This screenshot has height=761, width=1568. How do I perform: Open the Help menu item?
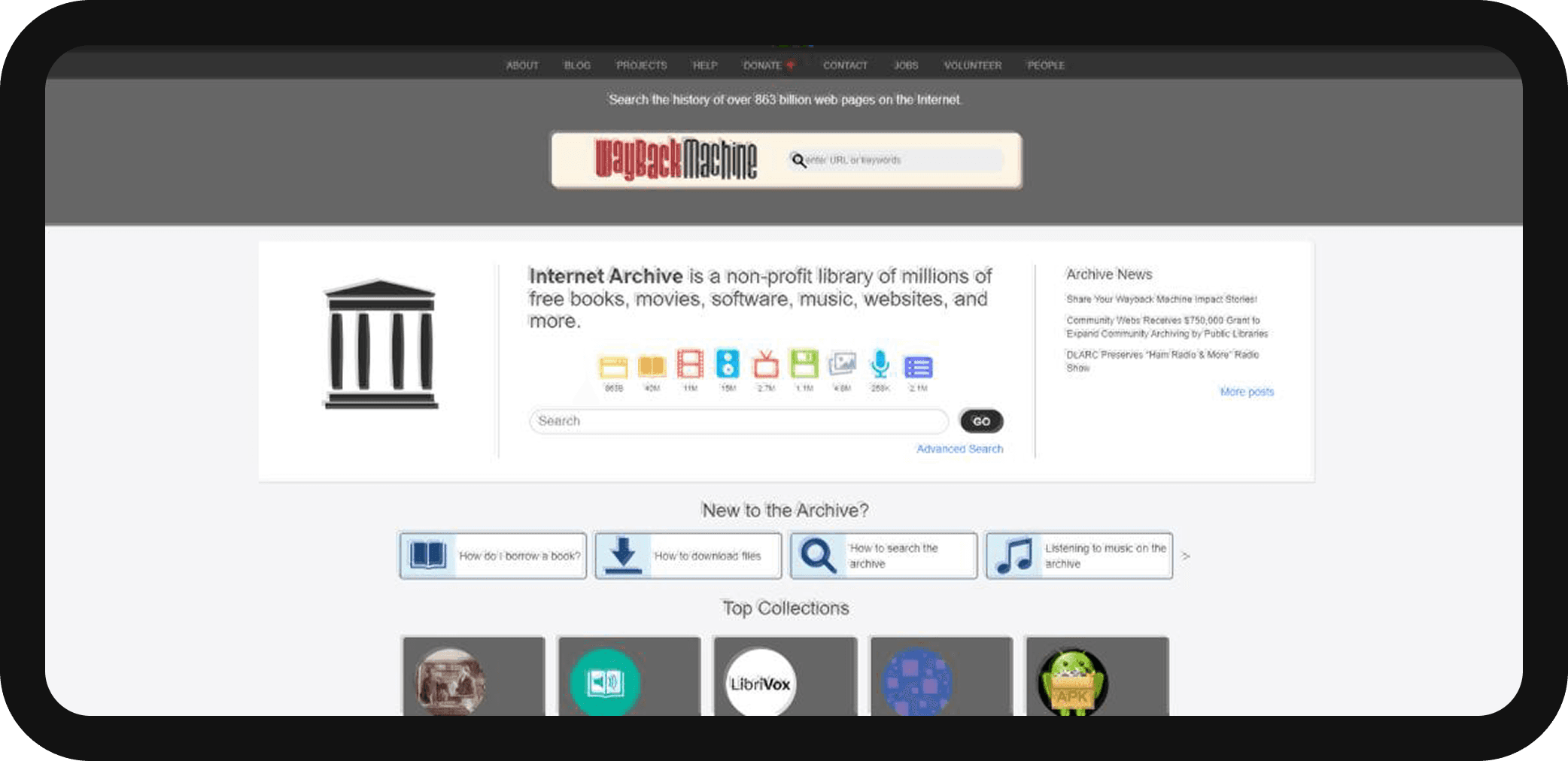(705, 65)
